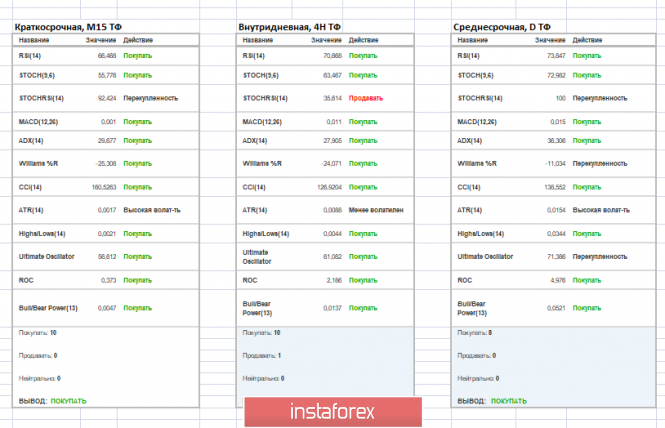The image size is (665, 428).
Task: Click 'Действие' header in the D table
Action: 587,40
